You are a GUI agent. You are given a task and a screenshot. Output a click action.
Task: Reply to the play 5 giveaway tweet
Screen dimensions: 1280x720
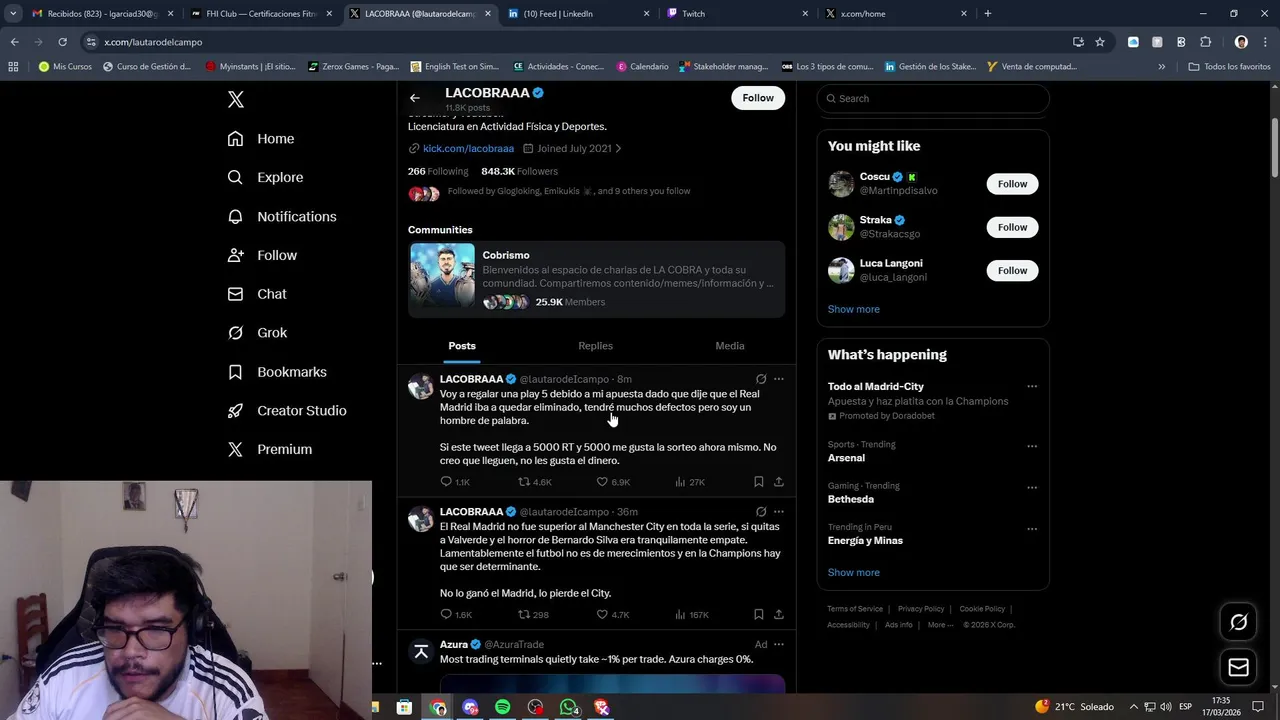[455, 482]
